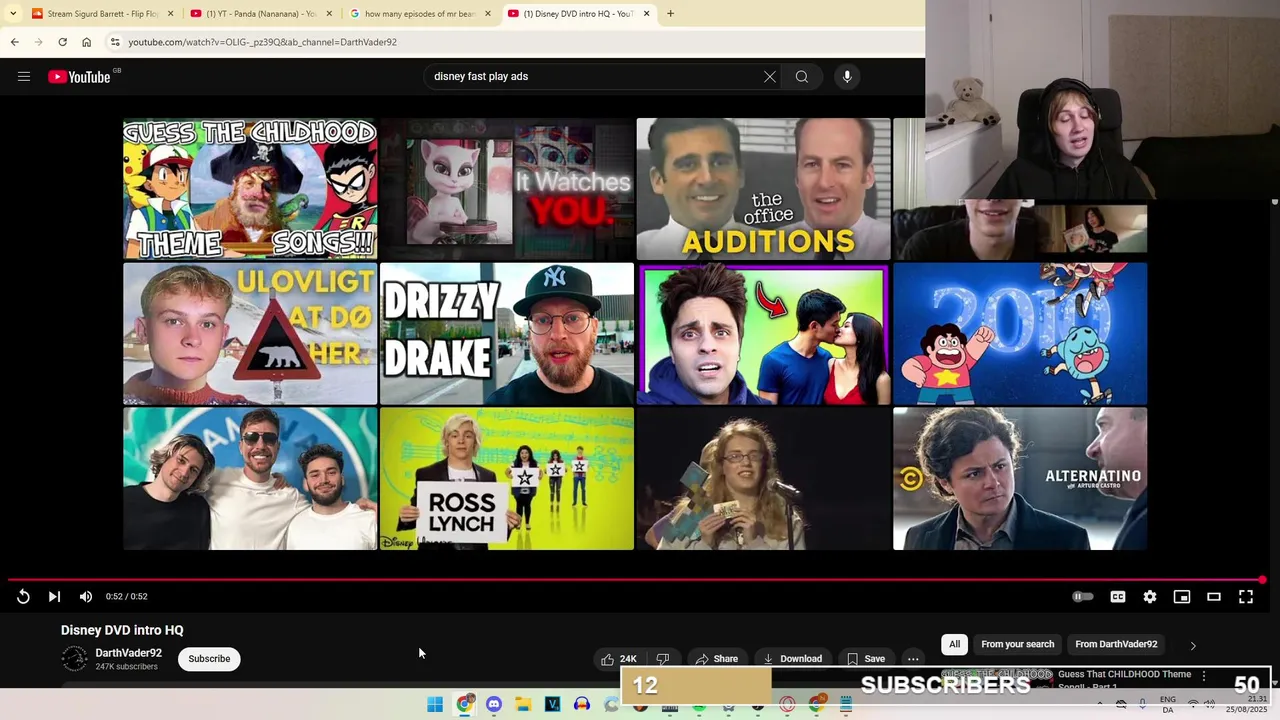This screenshot has width=1280, height=720.
Task: Click the red progress bar of the video
Action: (x=635, y=580)
